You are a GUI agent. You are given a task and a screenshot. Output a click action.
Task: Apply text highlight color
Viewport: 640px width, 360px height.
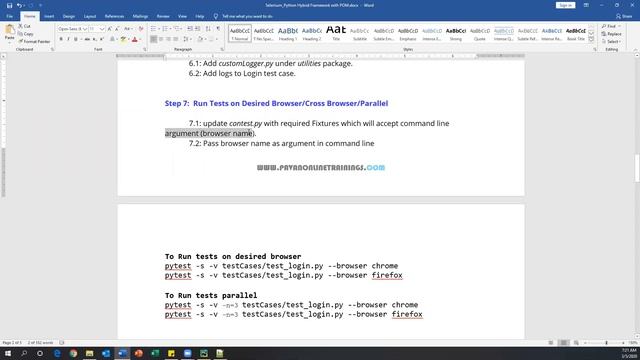[x=123, y=39]
